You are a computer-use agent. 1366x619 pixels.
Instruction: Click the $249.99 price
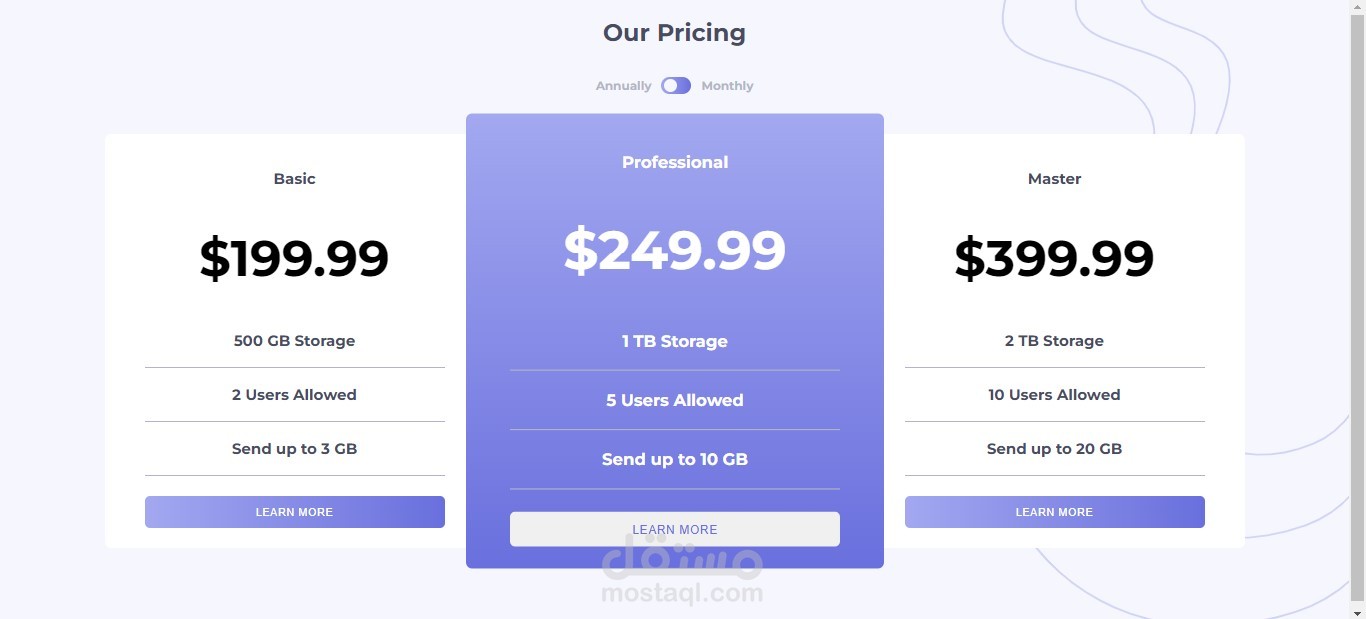(x=674, y=250)
